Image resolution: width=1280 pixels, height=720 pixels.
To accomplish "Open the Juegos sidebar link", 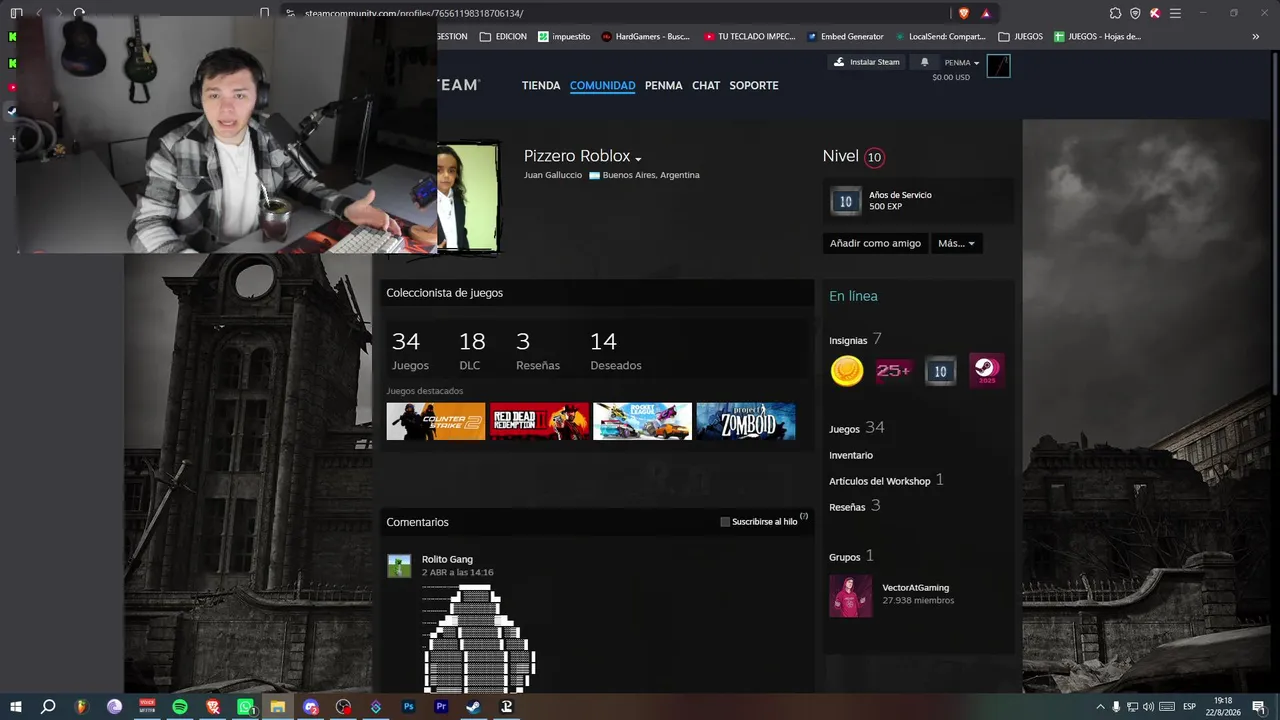I will [844, 429].
